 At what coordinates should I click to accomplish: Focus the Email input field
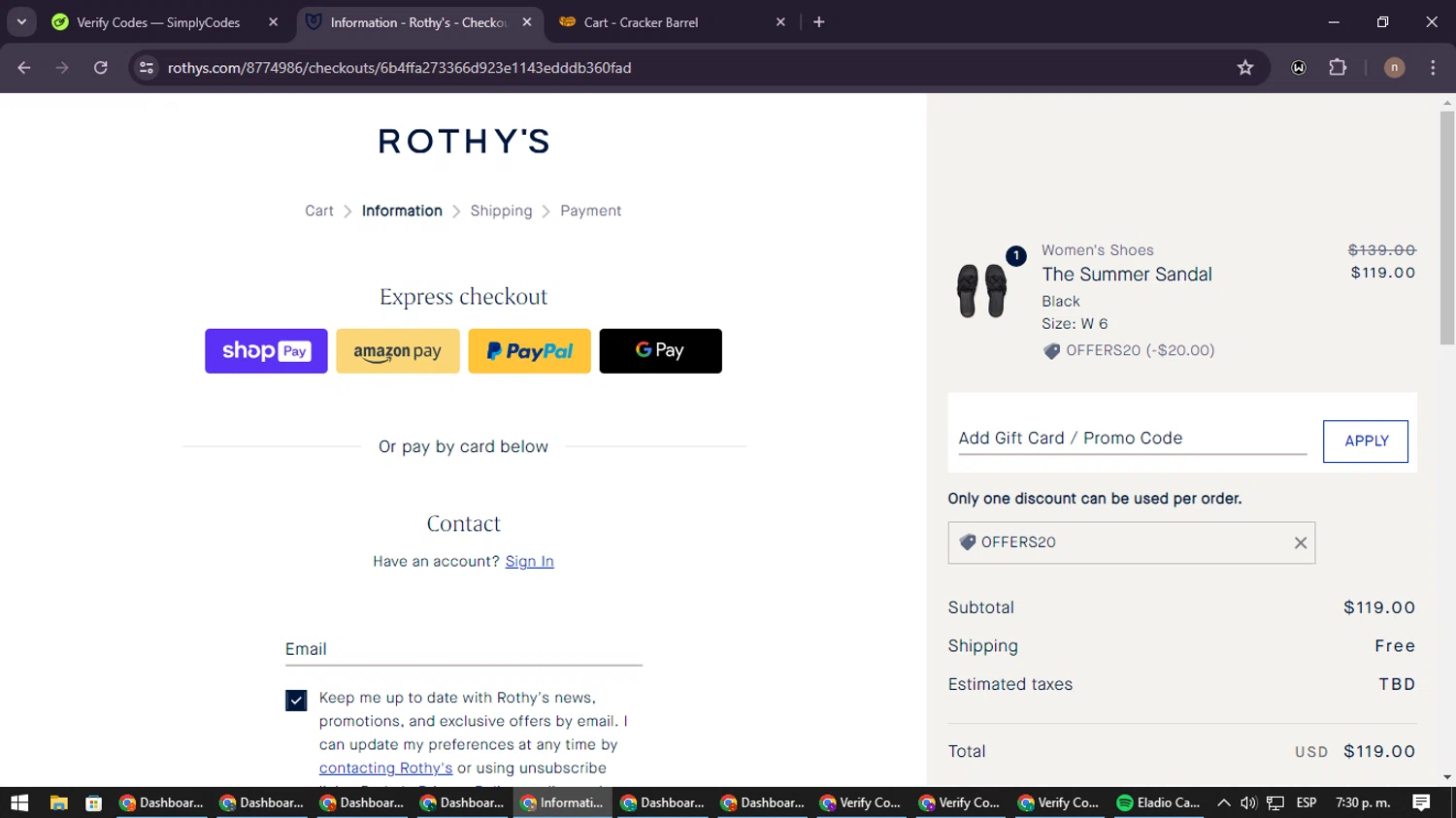pos(464,648)
